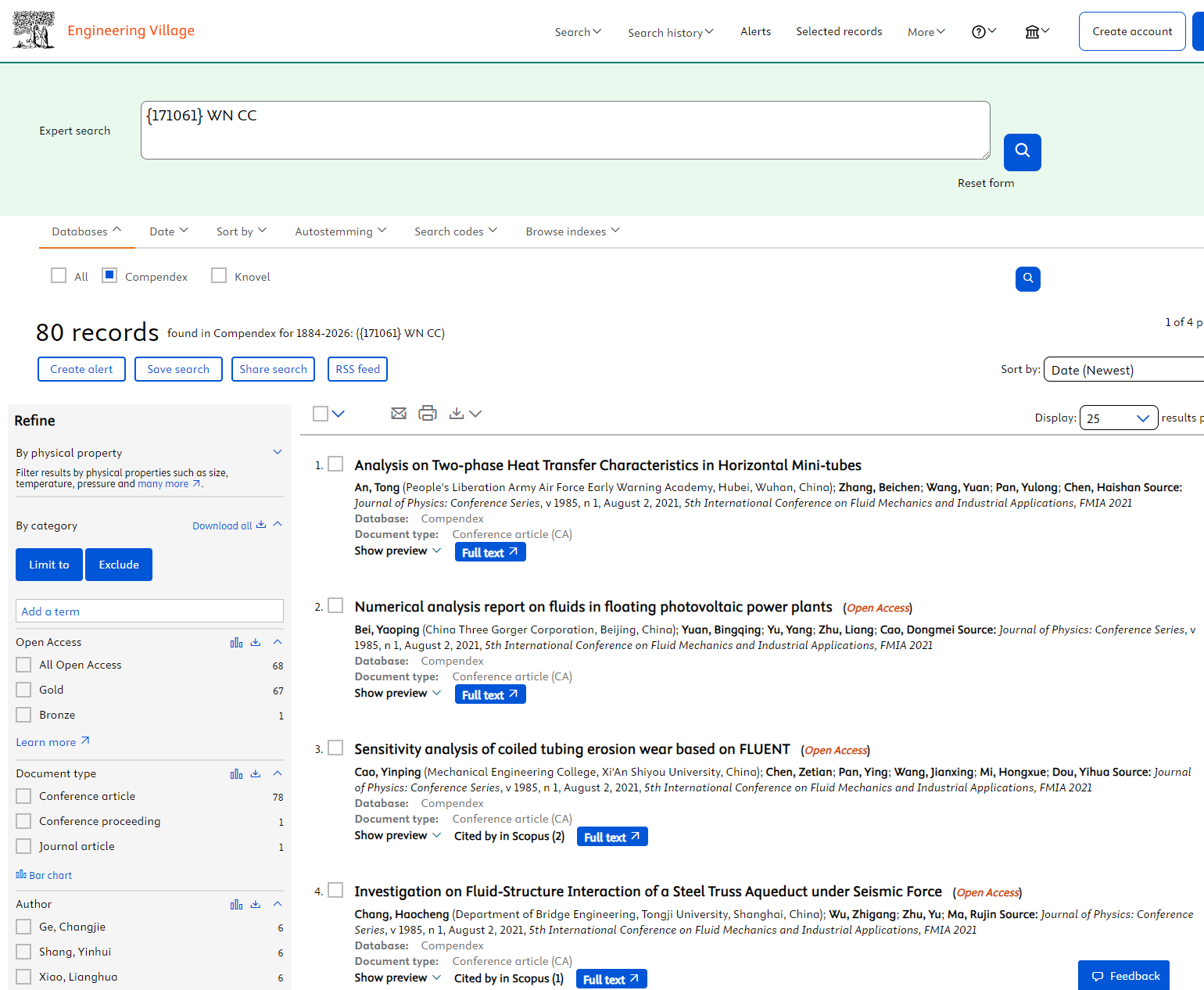Open the Databases tab
1204x990 pixels.
coord(87,231)
